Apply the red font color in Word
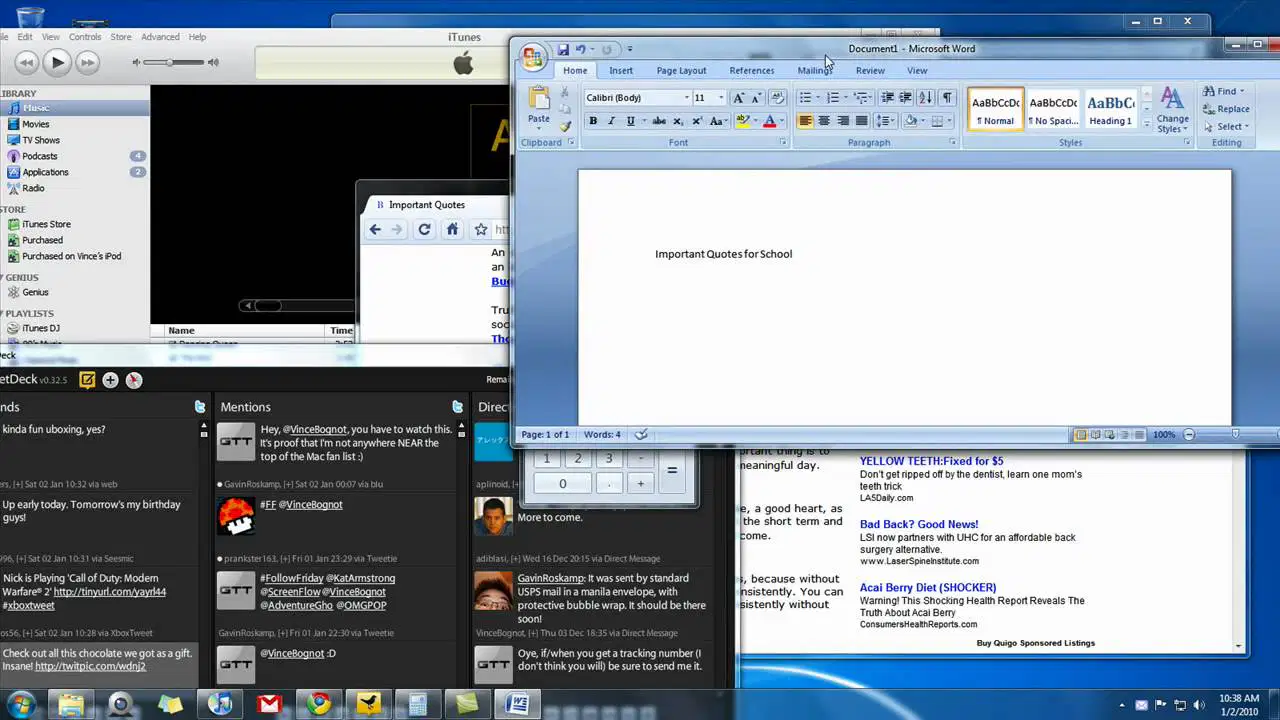The image size is (1280, 720). (x=769, y=121)
